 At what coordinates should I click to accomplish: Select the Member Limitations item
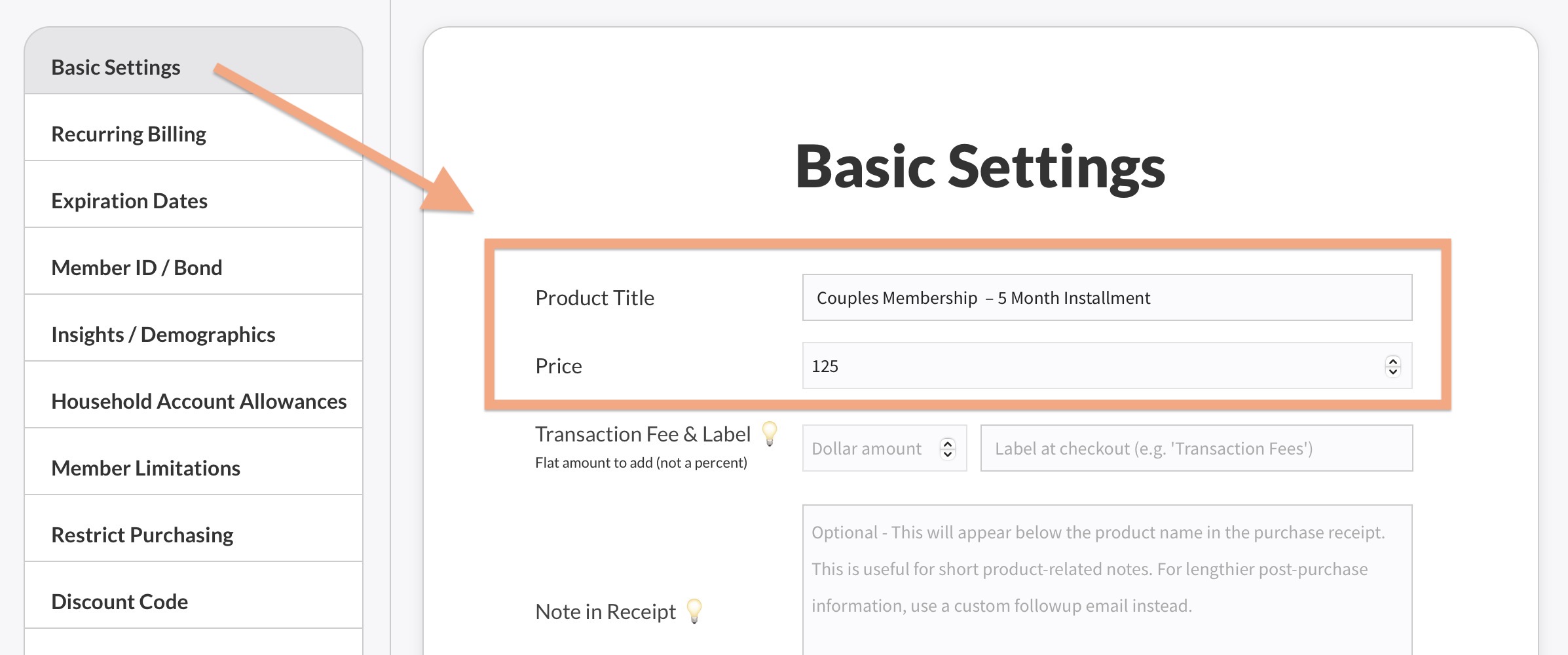(145, 468)
